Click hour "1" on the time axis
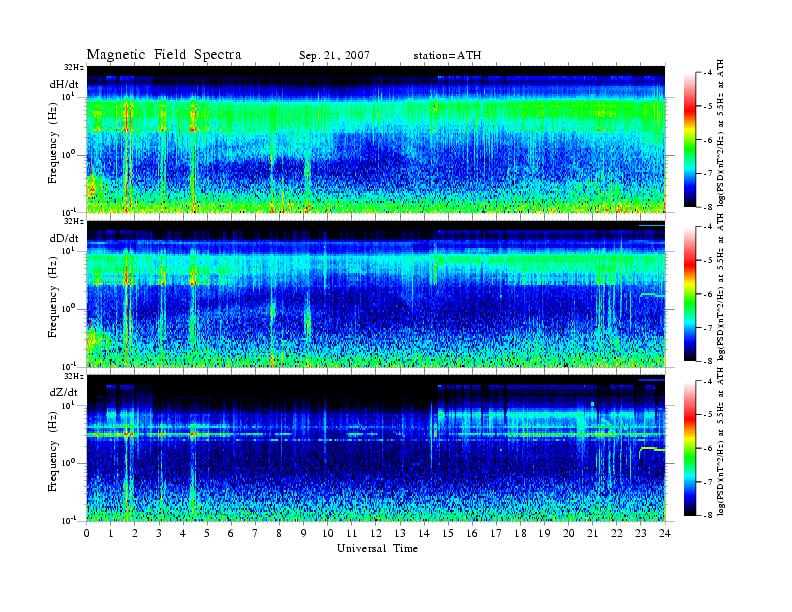 [111, 533]
